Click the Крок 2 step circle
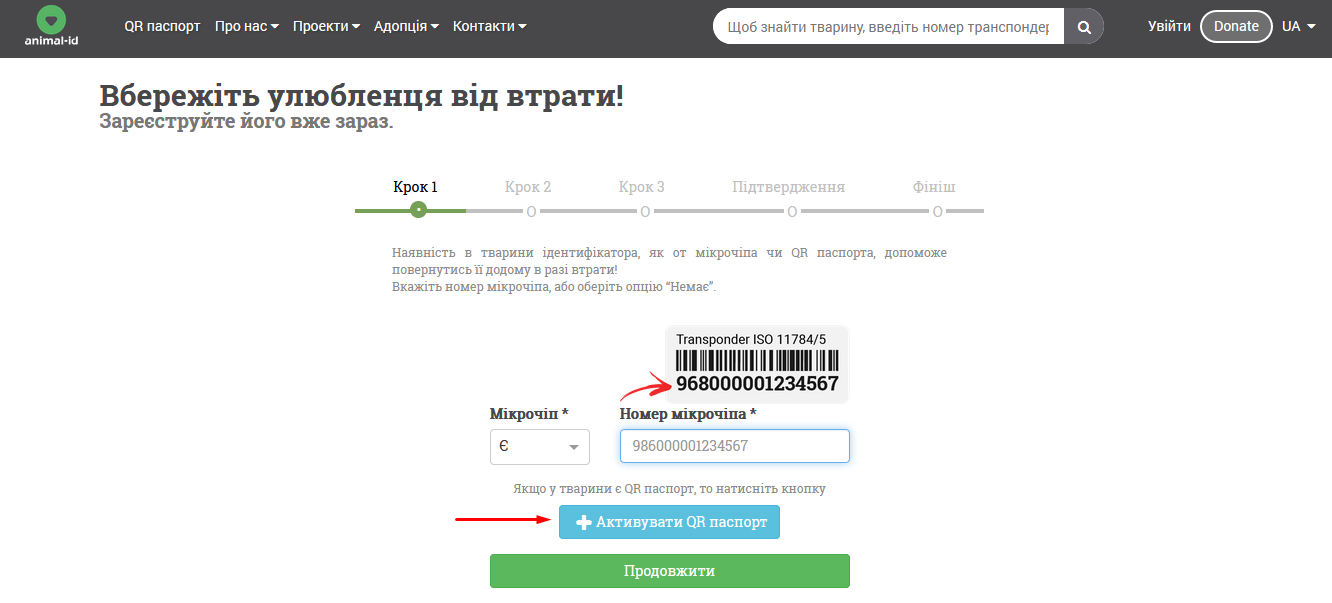This screenshot has height=603, width=1332. click(x=531, y=211)
